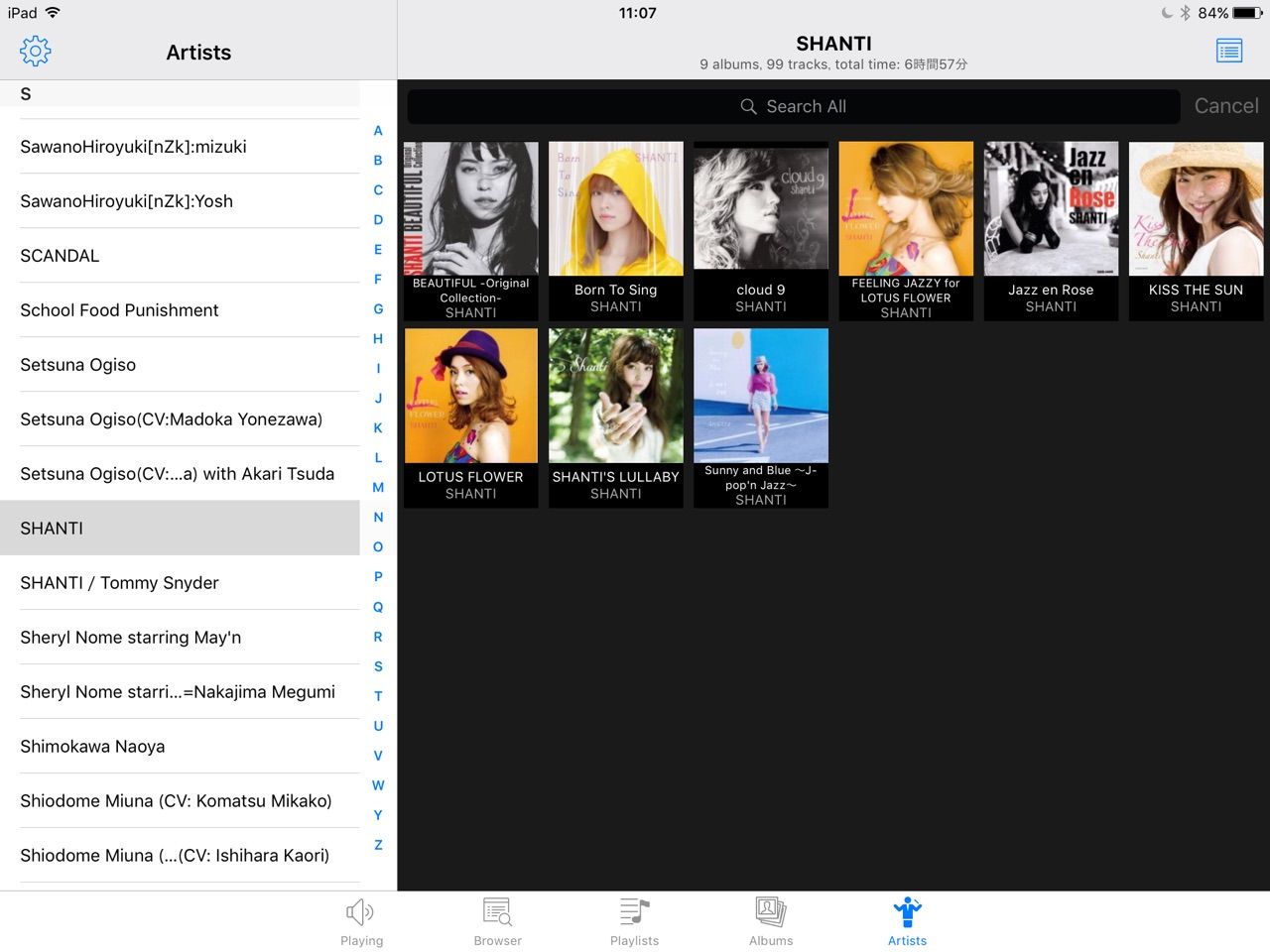The width and height of the screenshot is (1270, 952).
Task: Jump to index letter V
Action: (x=378, y=756)
